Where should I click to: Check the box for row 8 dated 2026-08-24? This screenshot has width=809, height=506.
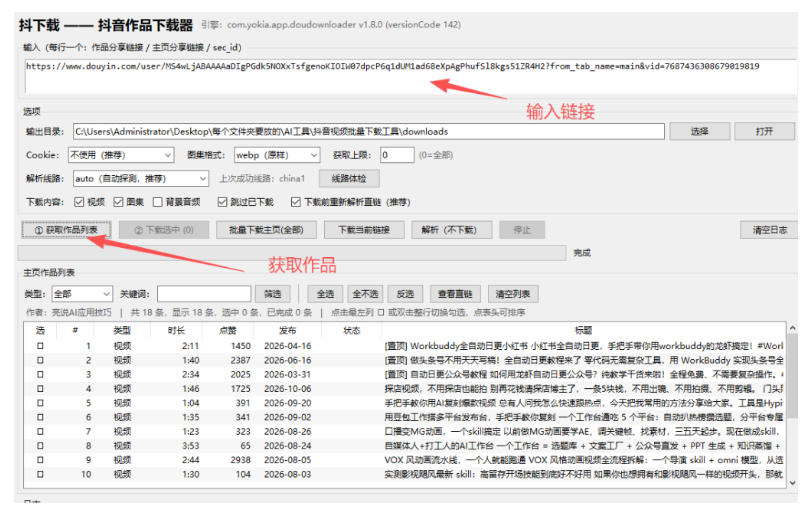40,446
